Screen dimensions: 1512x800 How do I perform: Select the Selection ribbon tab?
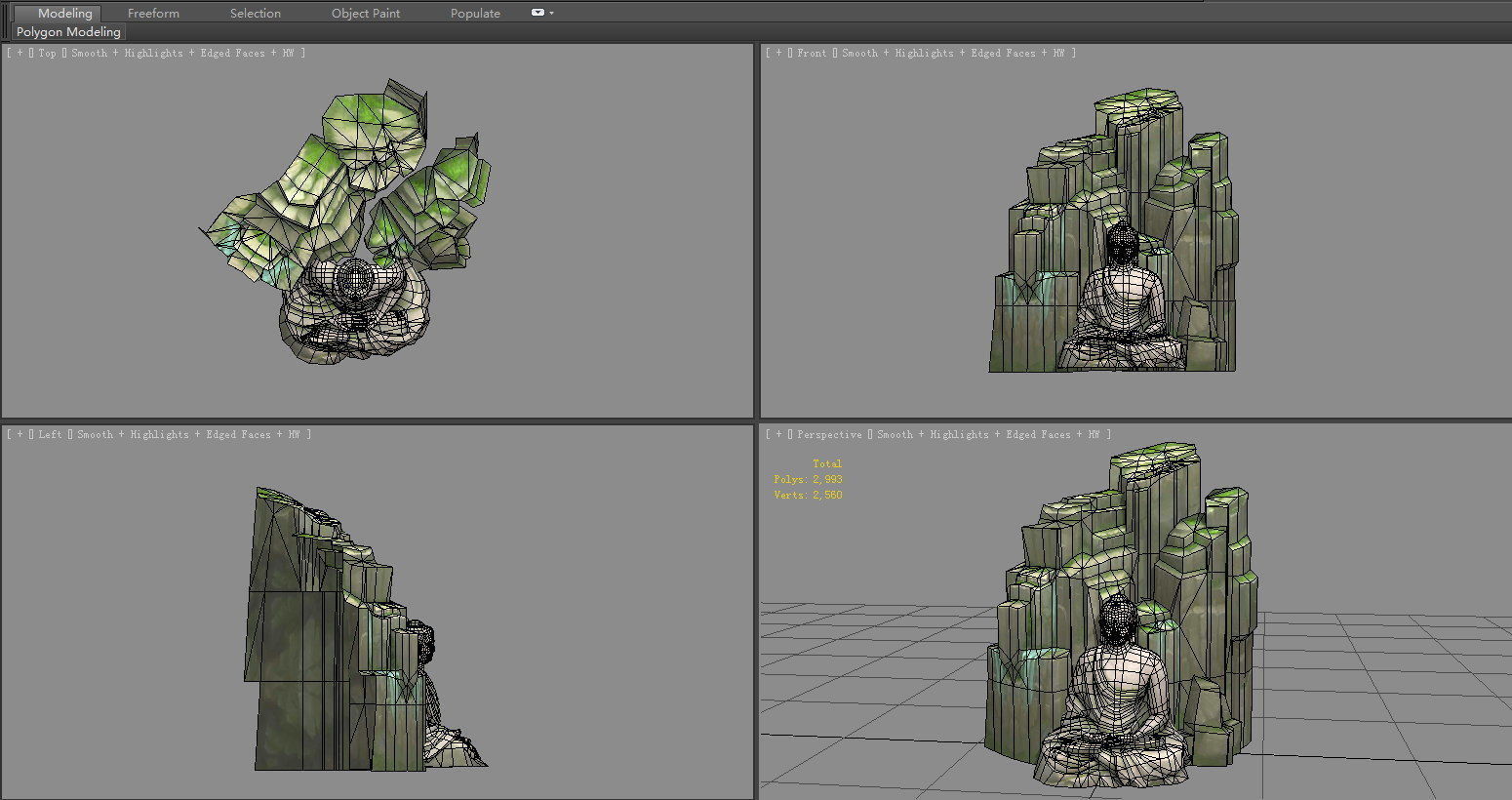pyautogui.click(x=255, y=13)
